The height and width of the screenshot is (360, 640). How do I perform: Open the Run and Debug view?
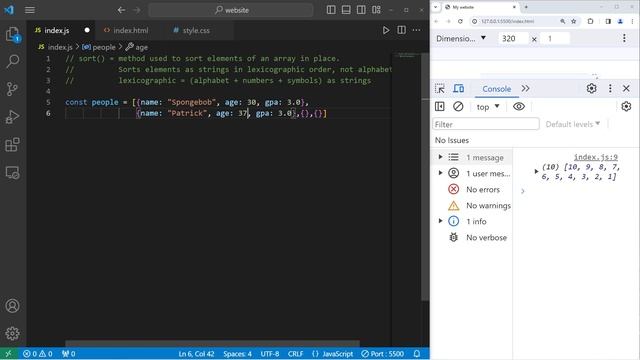pos(13,117)
